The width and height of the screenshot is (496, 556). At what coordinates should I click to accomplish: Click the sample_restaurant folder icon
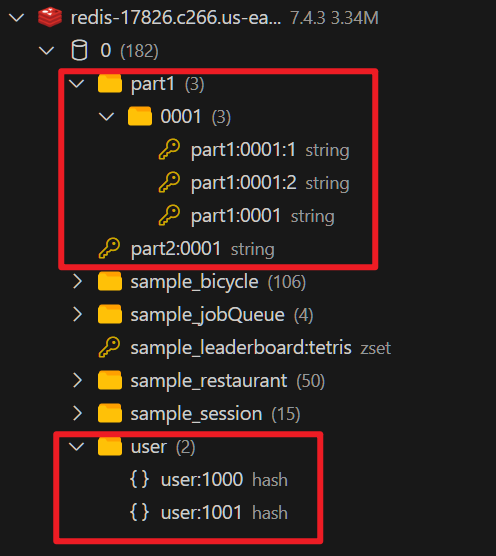pos(110,380)
